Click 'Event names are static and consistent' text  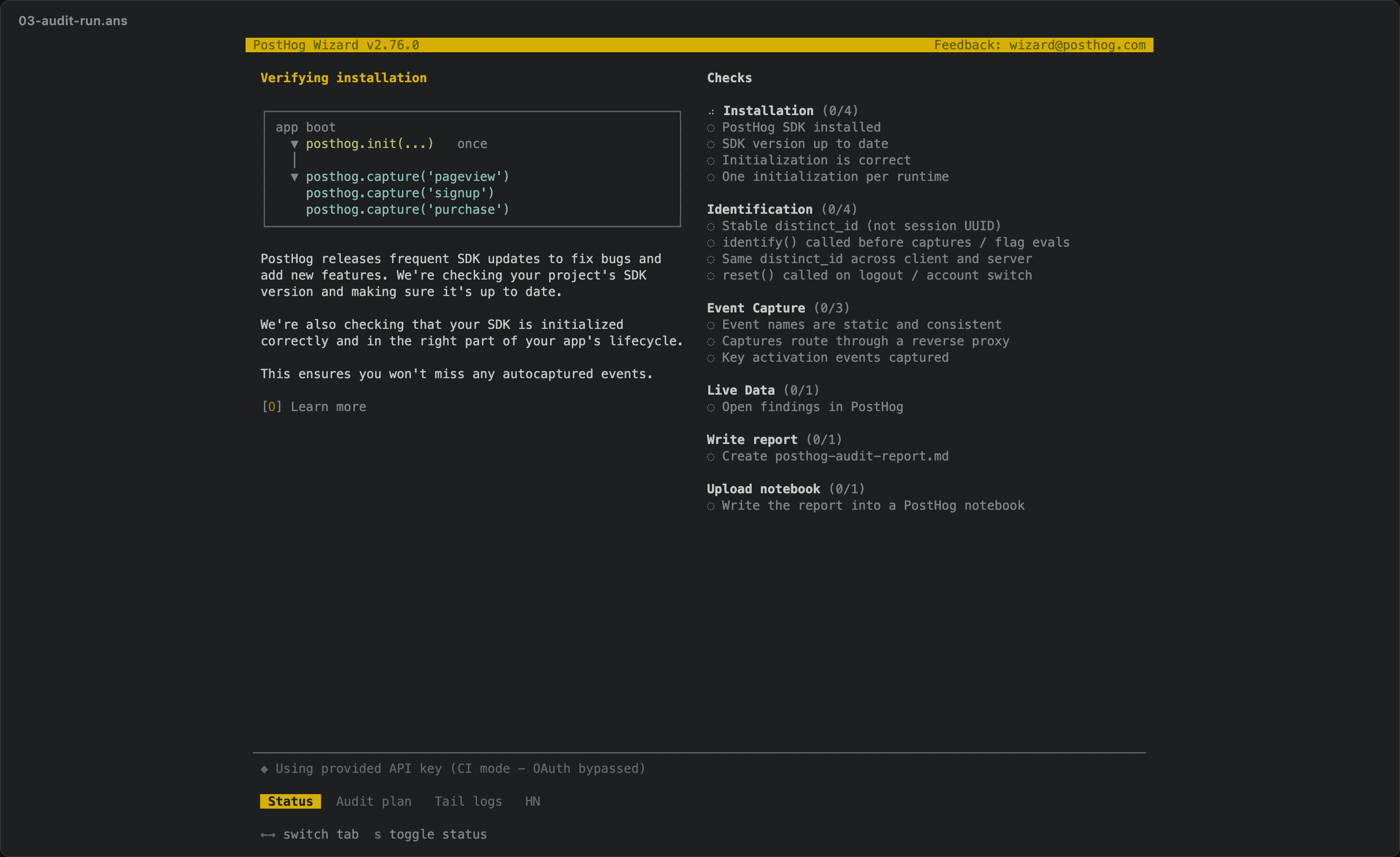point(861,325)
